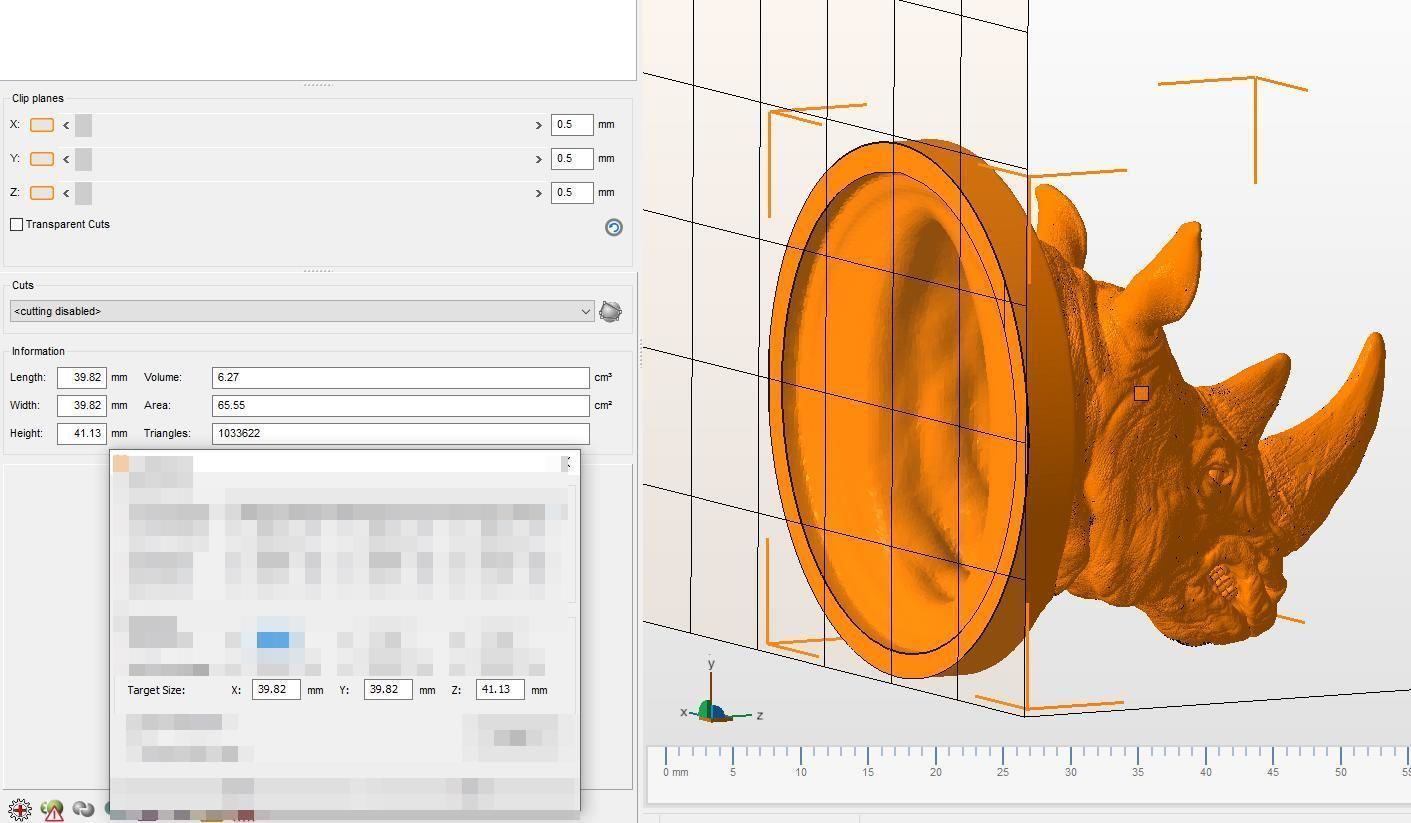The image size is (1411, 823).
Task: Click the Length value field
Action: click(x=82, y=378)
